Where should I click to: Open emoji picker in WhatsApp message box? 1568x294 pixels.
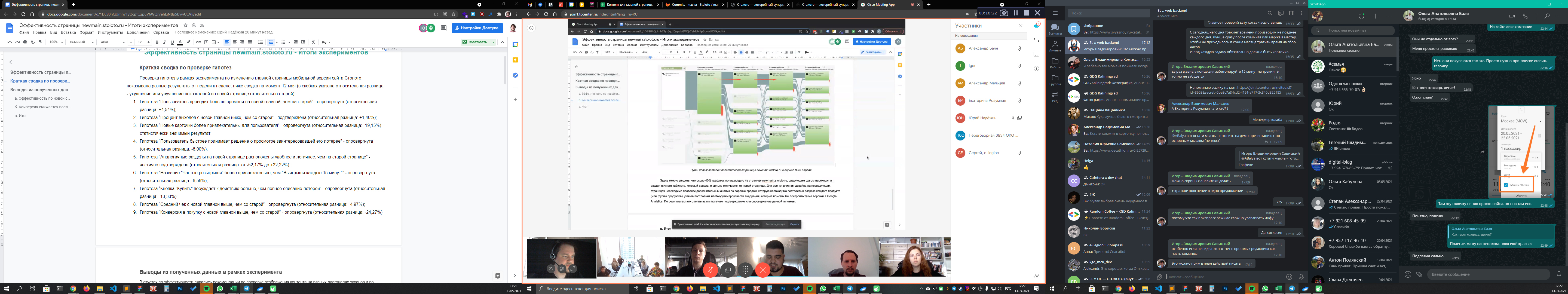[x=1408, y=274]
